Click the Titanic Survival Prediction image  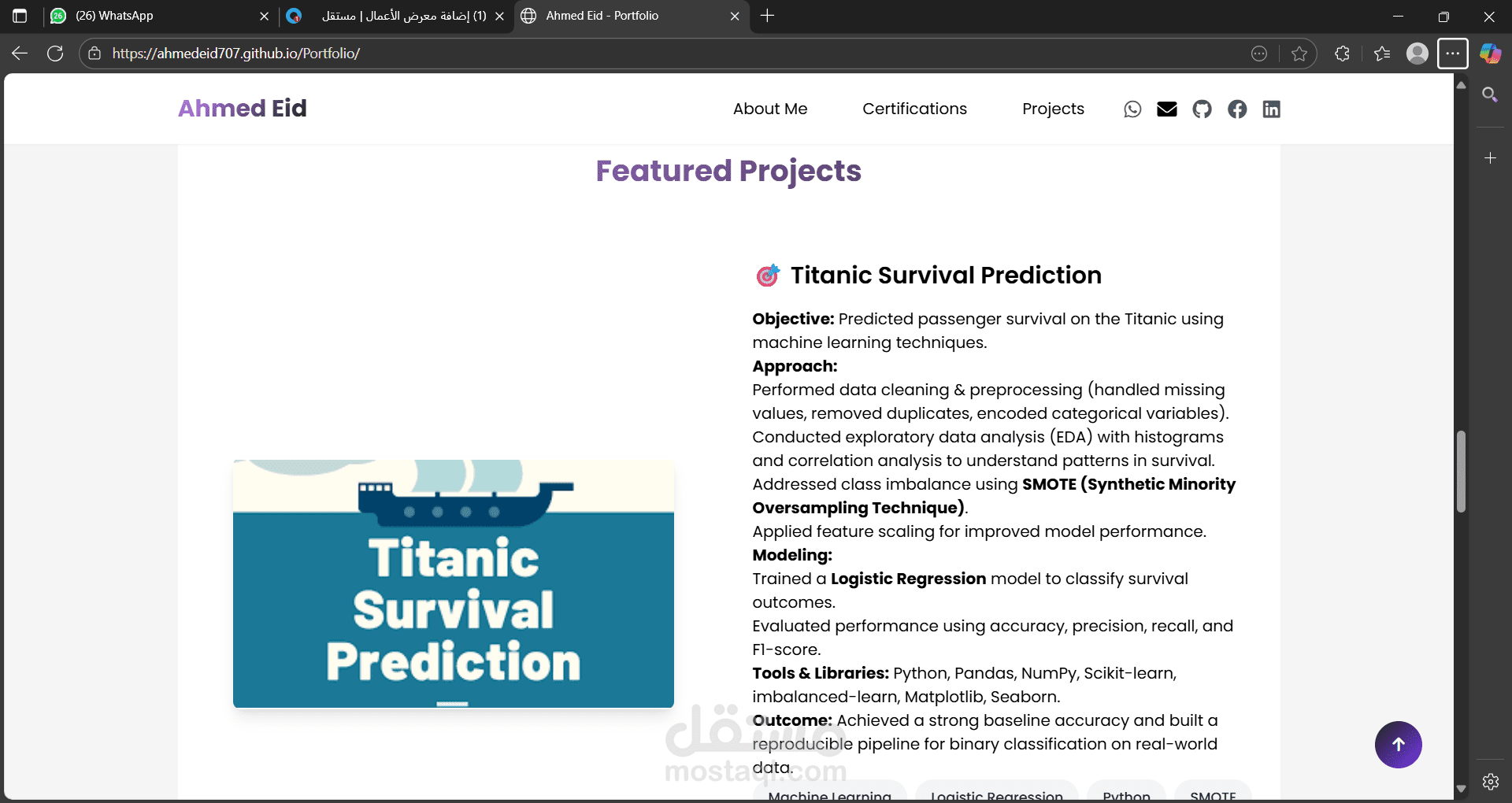[454, 583]
